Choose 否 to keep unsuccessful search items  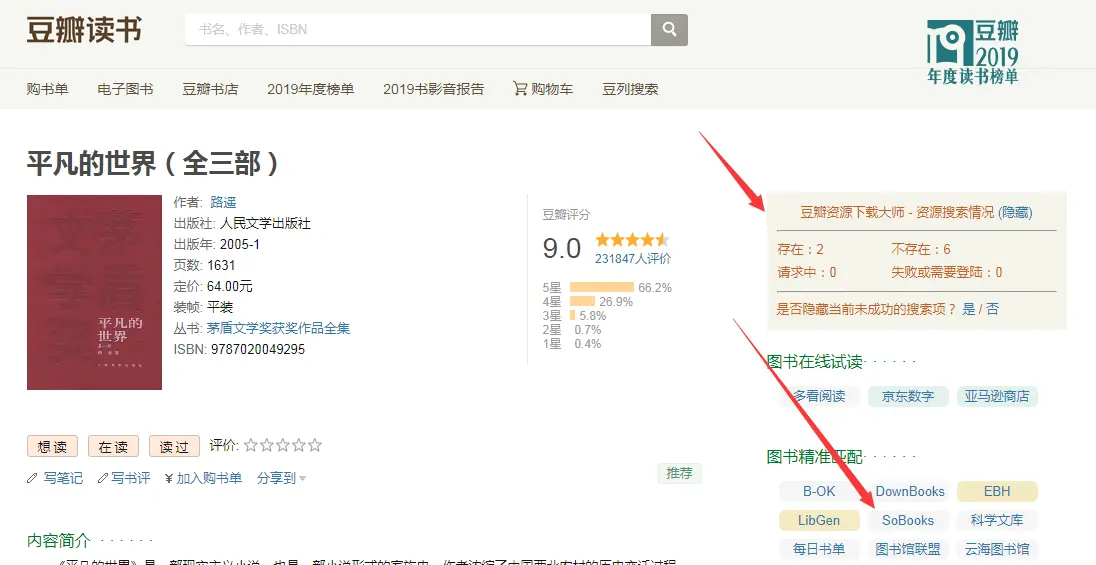993,309
